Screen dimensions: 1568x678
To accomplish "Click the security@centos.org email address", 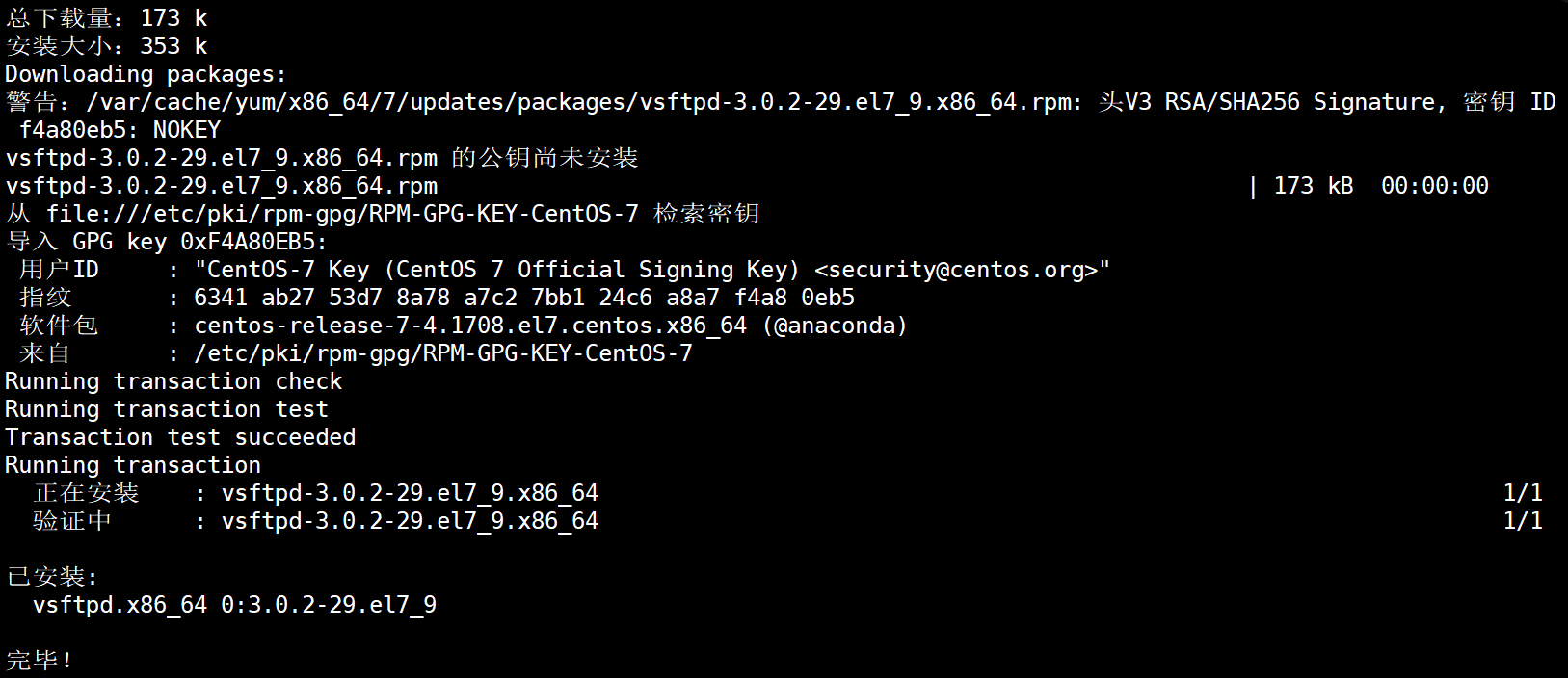I will pyautogui.click(x=962, y=270).
